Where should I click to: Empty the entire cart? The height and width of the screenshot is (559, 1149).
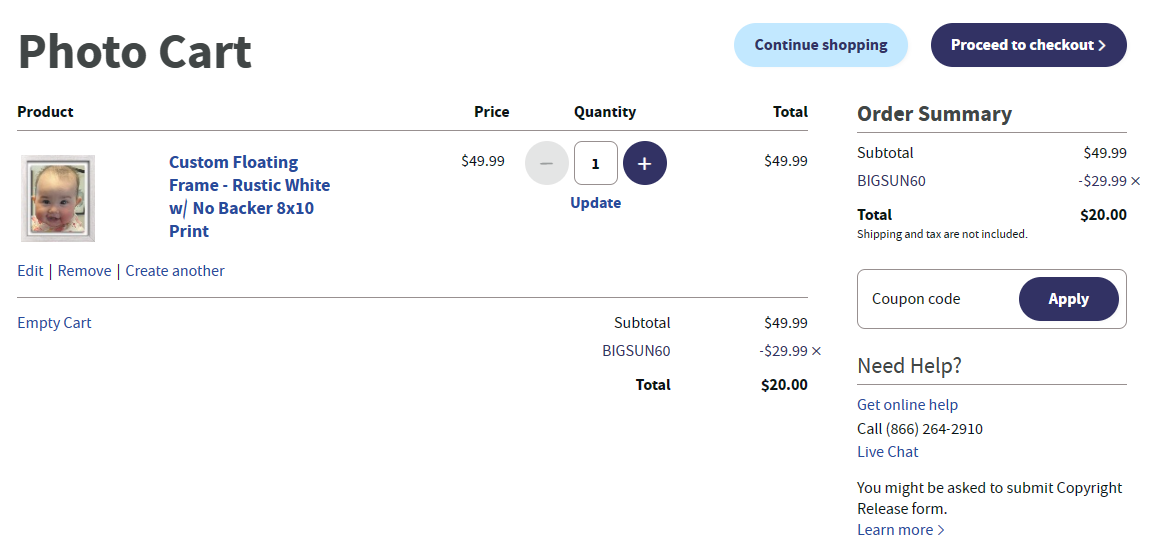54,323
